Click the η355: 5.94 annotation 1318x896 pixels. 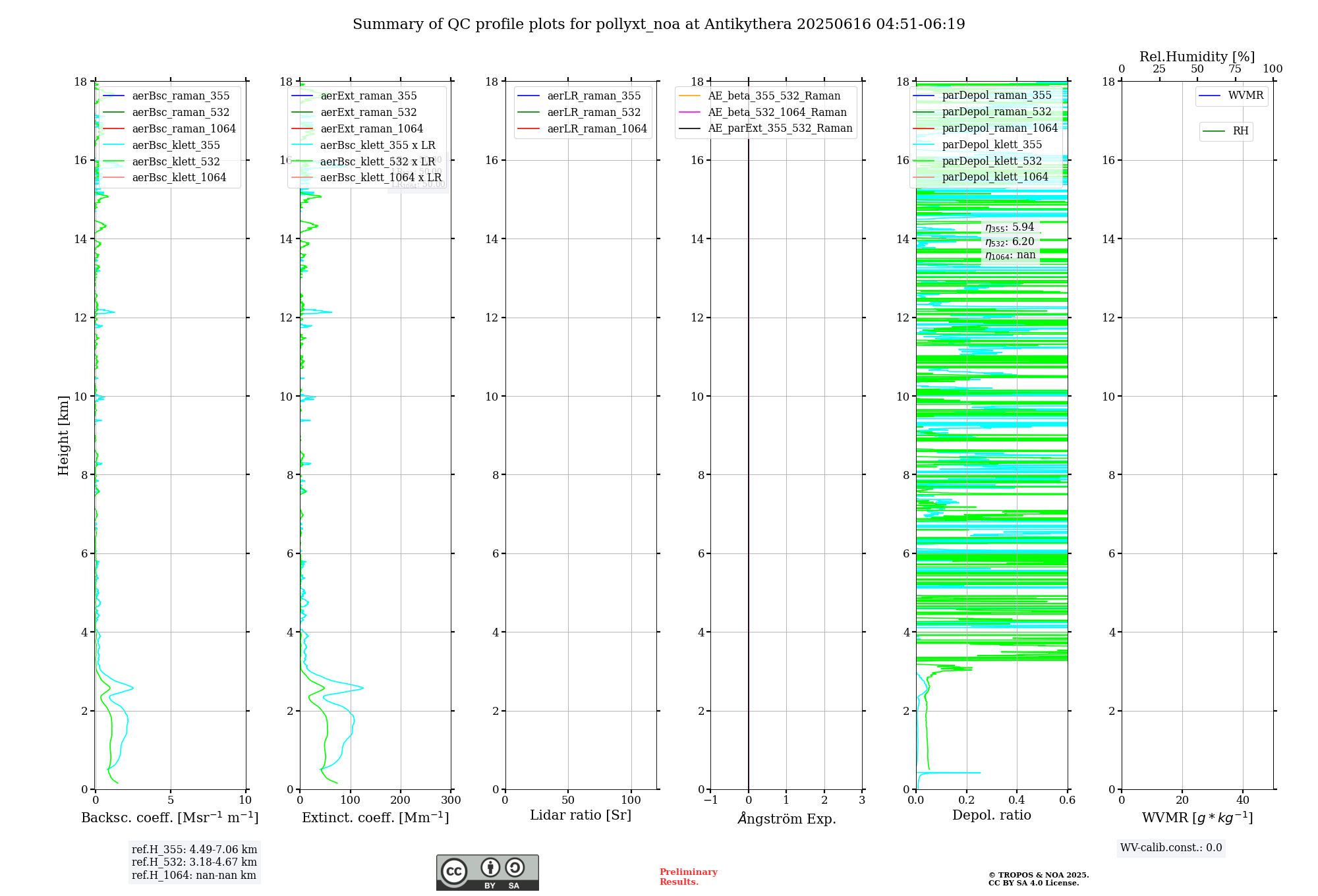tap(1010, 227)
